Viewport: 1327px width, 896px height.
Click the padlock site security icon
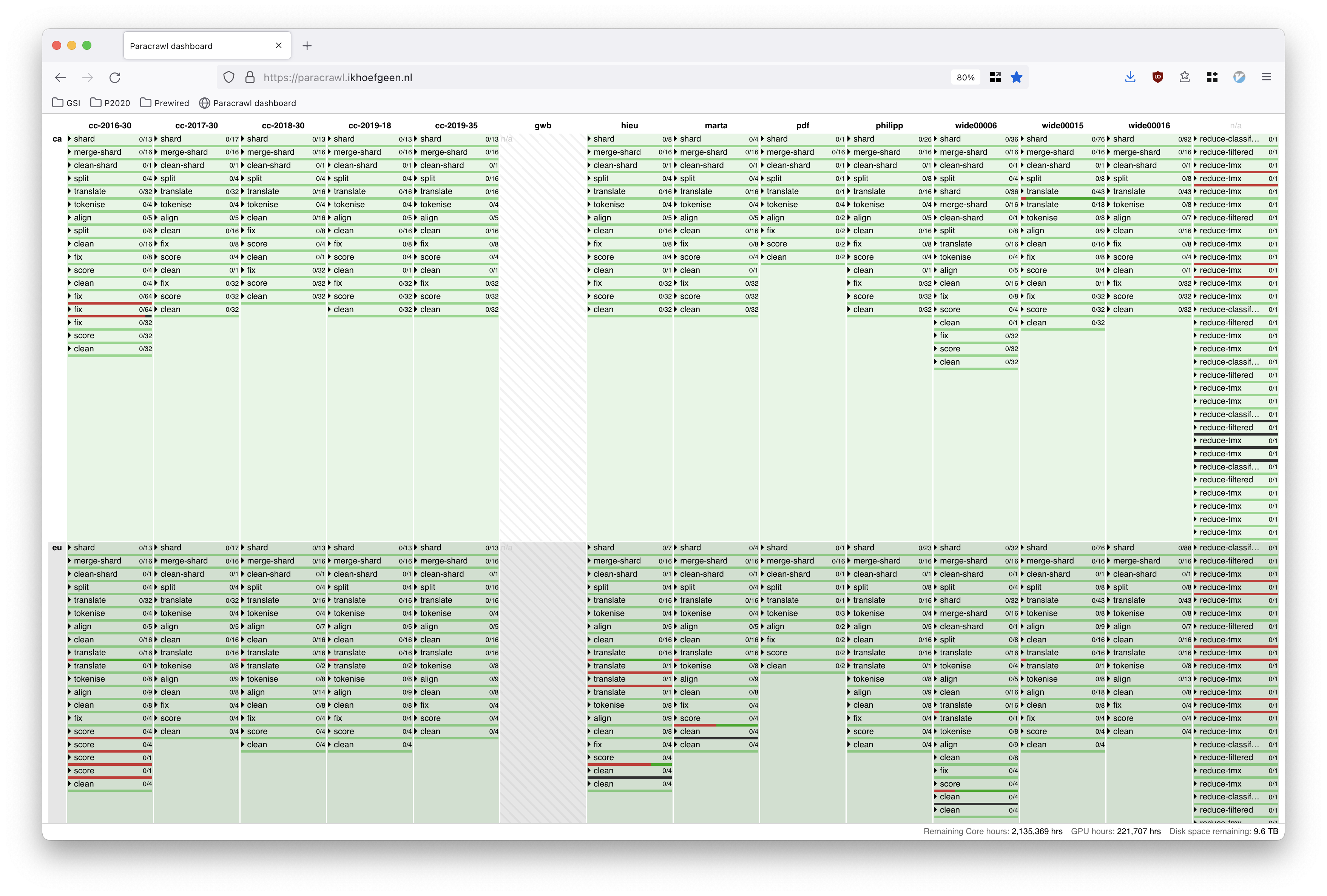[250, 78]
